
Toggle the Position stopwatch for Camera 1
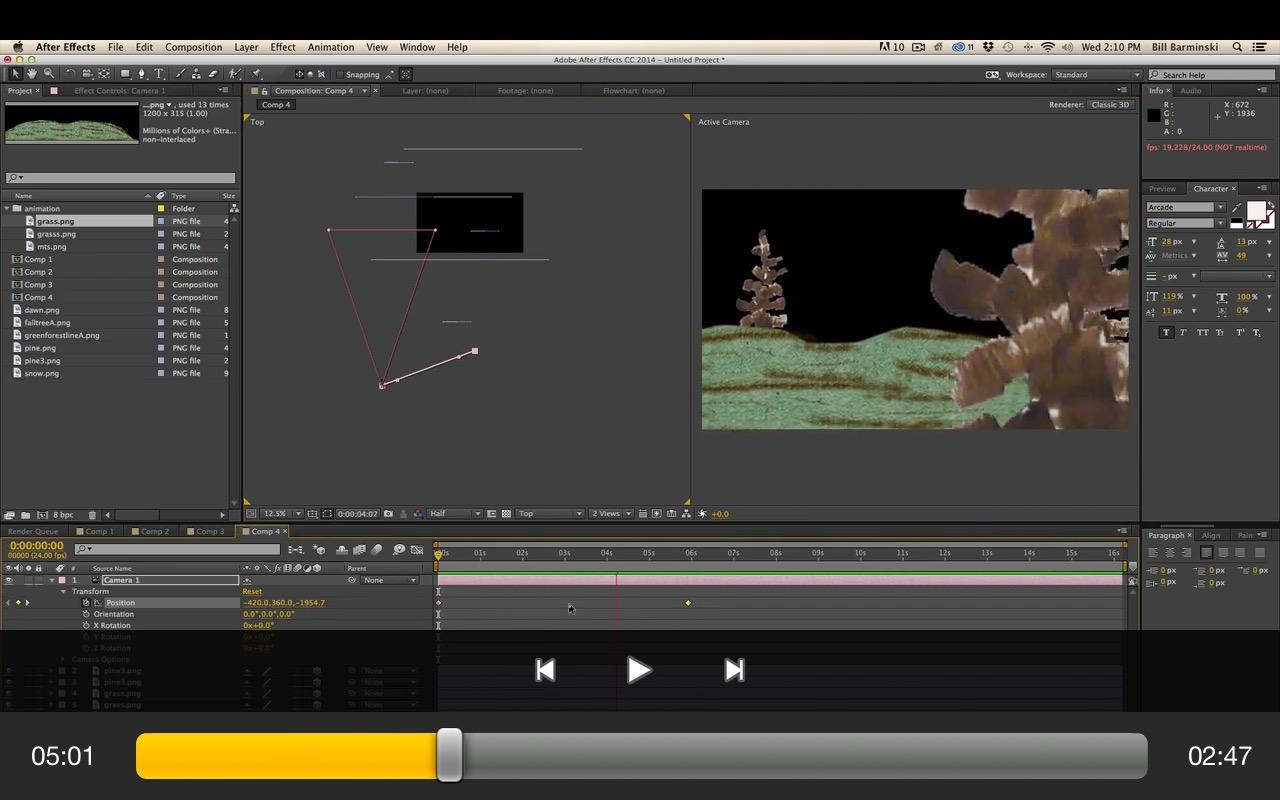point(86,603)
